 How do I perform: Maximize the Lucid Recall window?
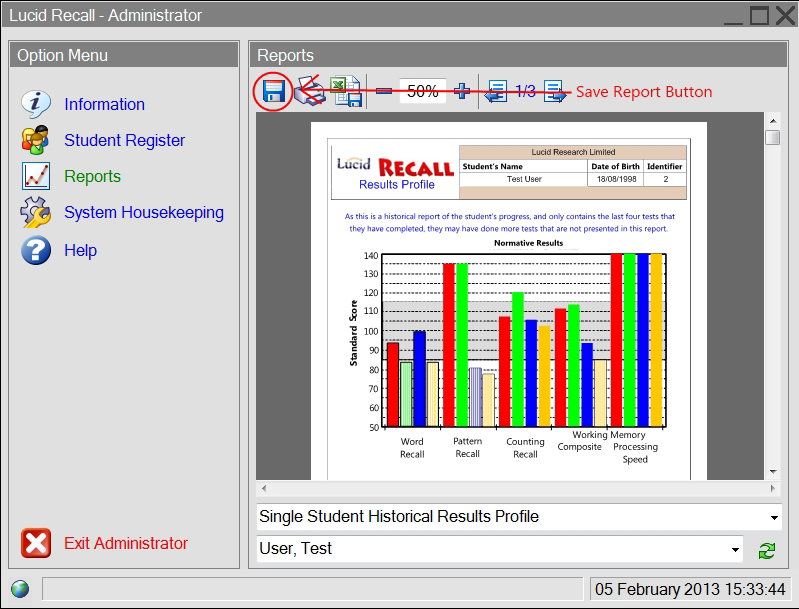pyautogui.click(x=759, y=16)
